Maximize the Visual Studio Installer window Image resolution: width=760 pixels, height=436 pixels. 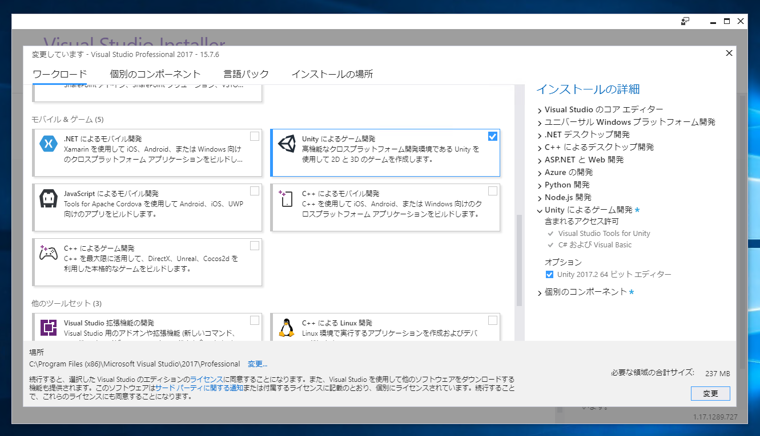pos(727,21)
